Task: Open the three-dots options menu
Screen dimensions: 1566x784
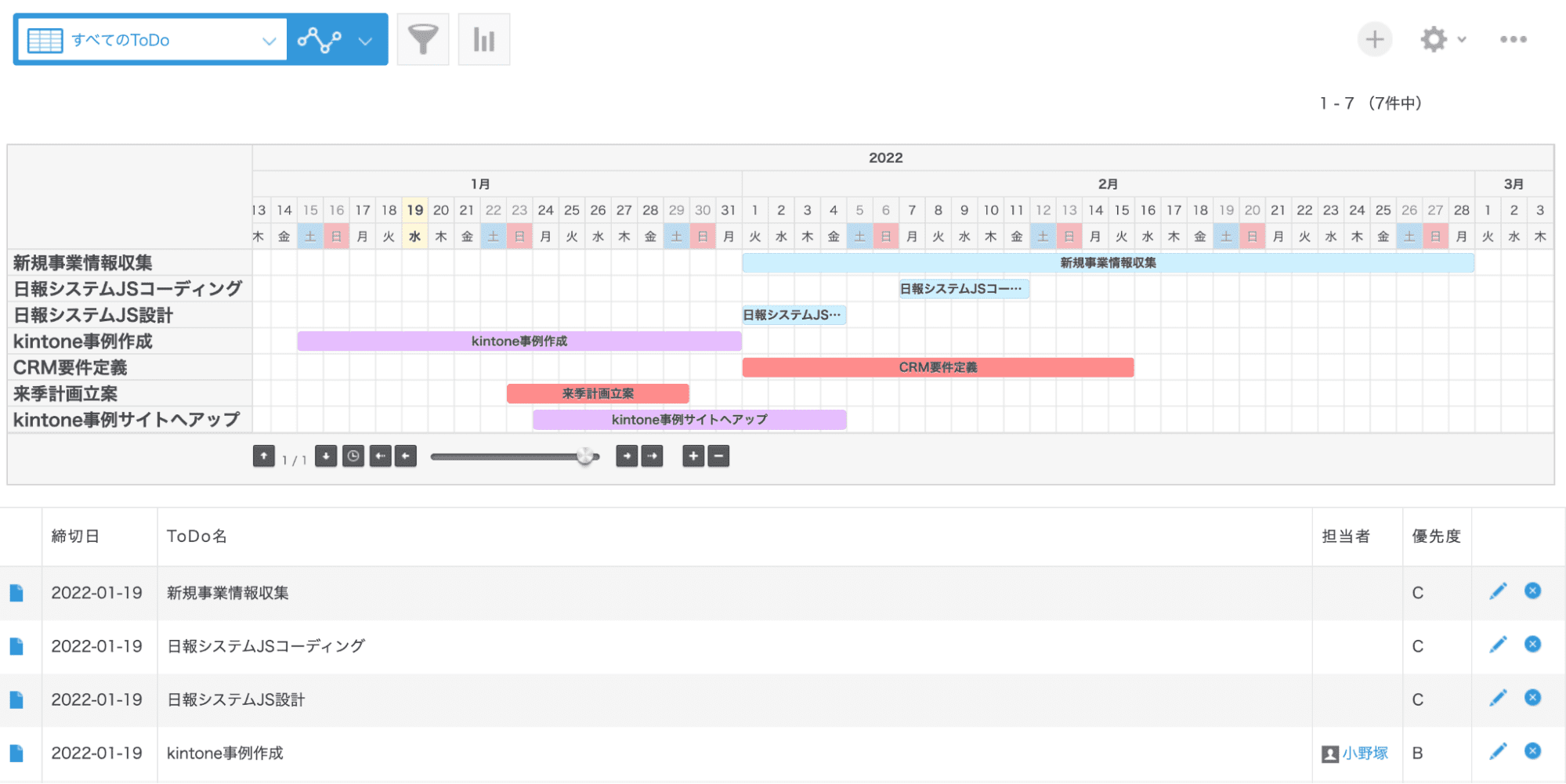Action: point(1514,39)
